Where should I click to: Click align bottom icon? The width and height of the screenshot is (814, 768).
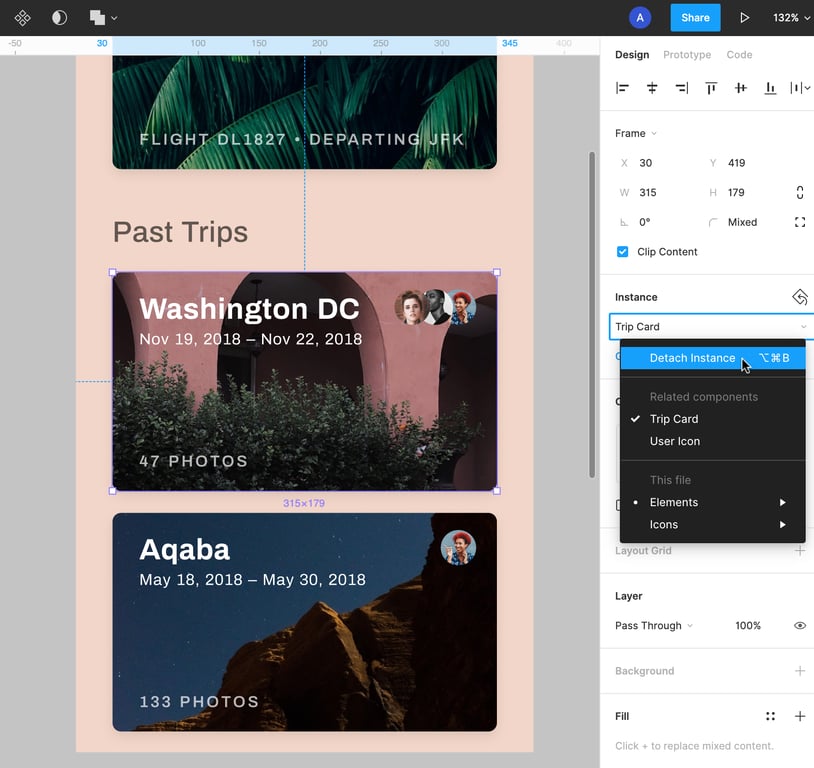coord(770,88)
